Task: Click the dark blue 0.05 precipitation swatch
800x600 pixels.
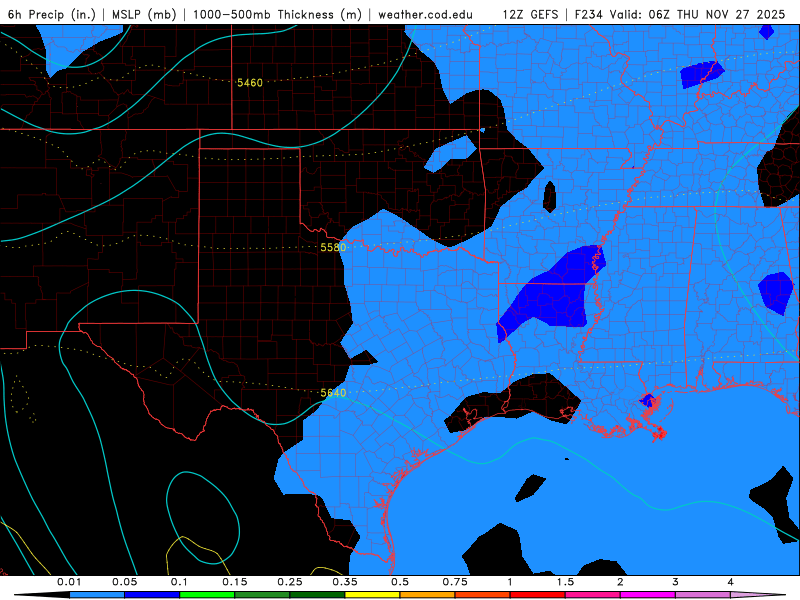Action: 152,595
